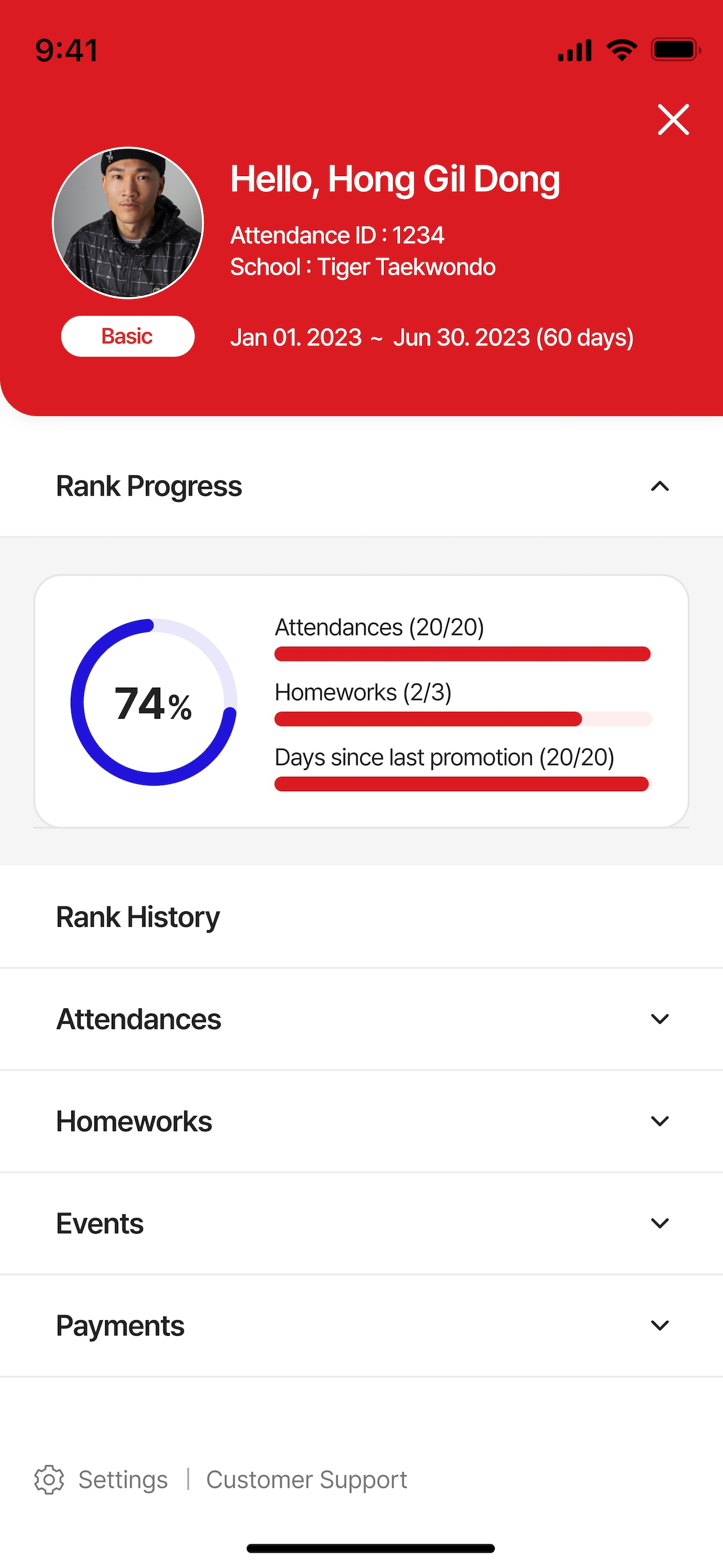Open the Settings gear icon

[x=49, y=1480]
